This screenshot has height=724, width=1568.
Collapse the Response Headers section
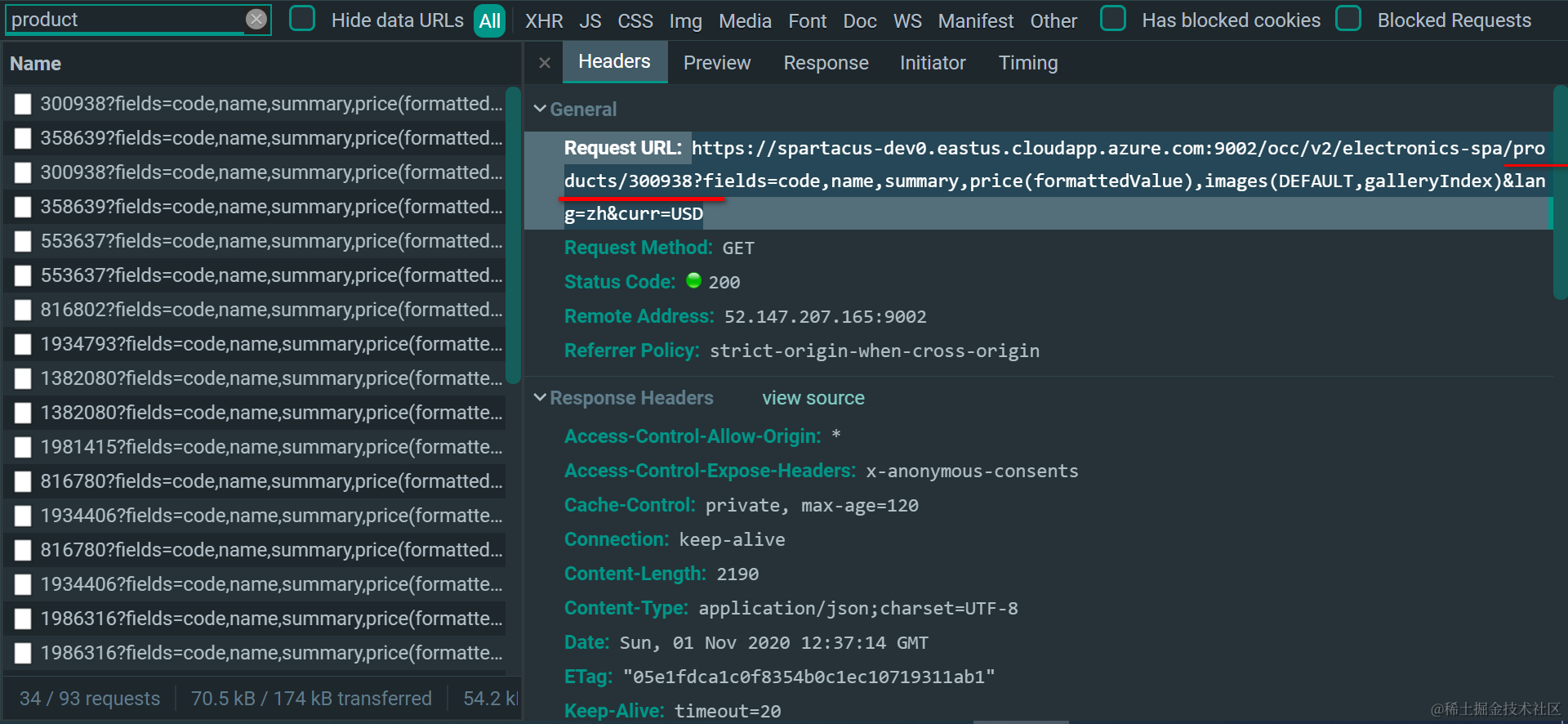[x=540, y=398]
